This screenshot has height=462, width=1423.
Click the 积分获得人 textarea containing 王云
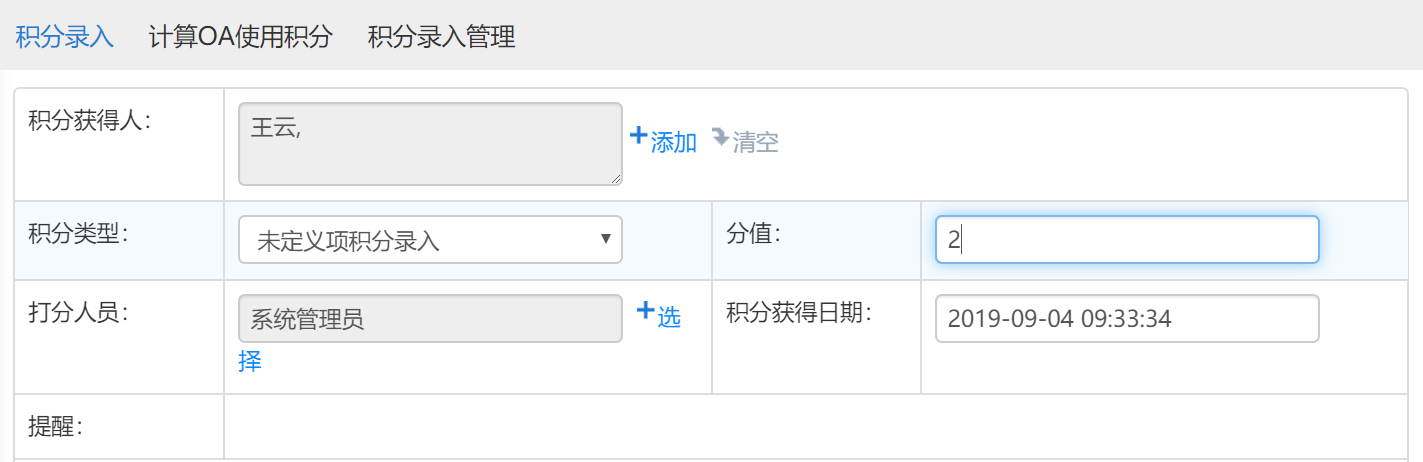(x=430, y=143)
